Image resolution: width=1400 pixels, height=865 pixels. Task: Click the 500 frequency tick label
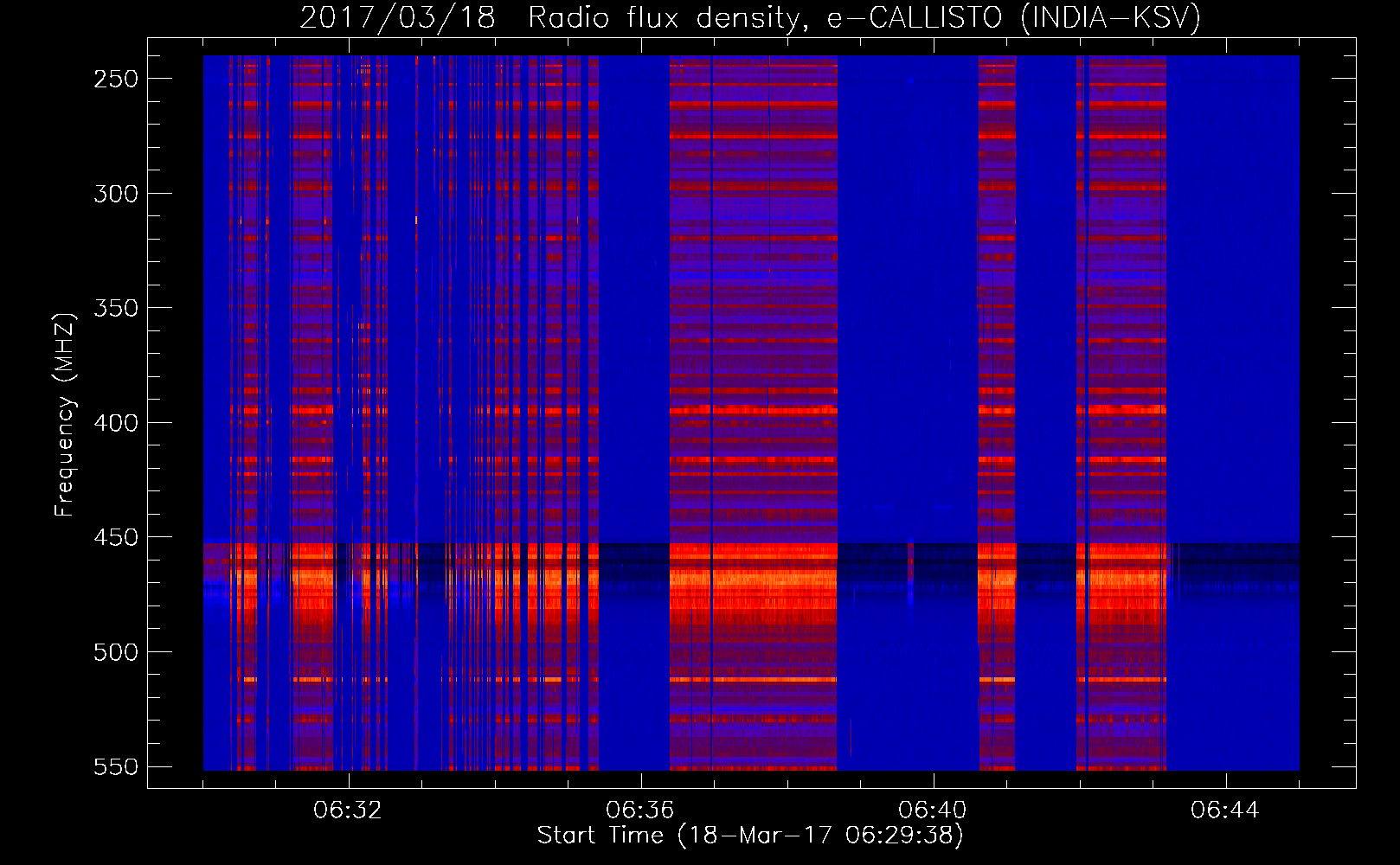pyautogui.click(x=116, y=652)
